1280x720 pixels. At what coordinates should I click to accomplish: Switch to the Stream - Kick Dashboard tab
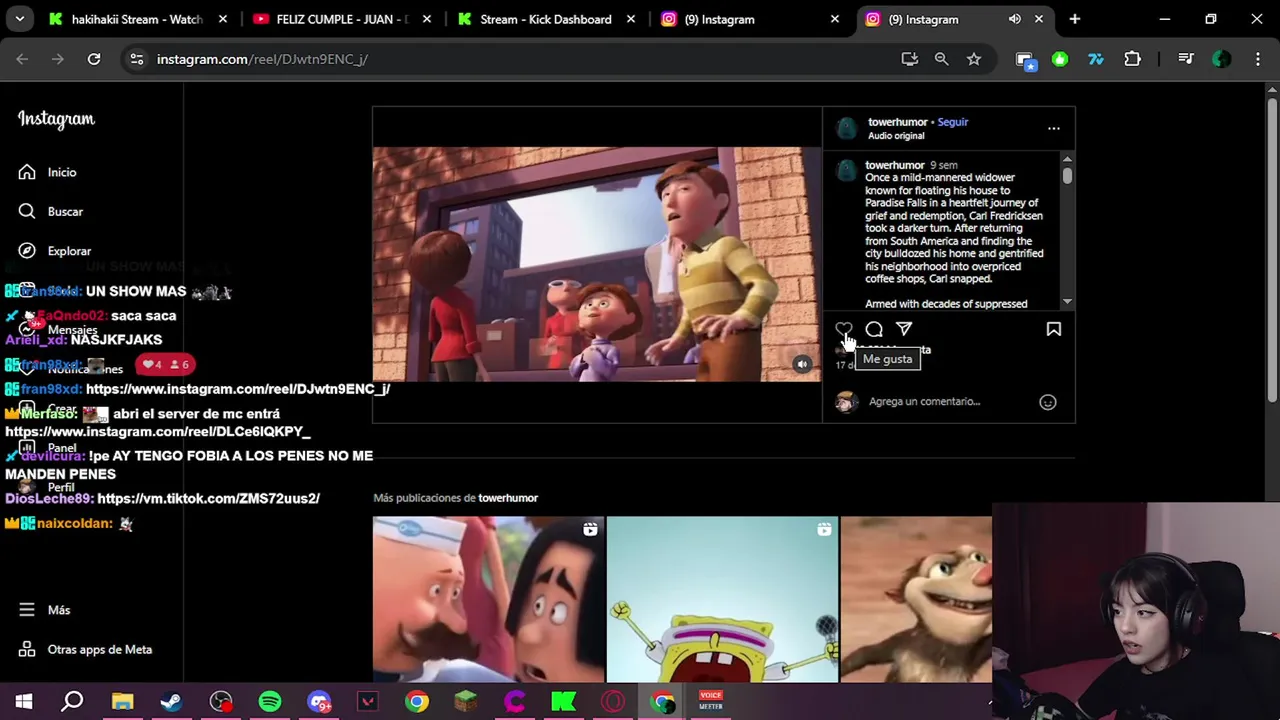pos(547,19)
